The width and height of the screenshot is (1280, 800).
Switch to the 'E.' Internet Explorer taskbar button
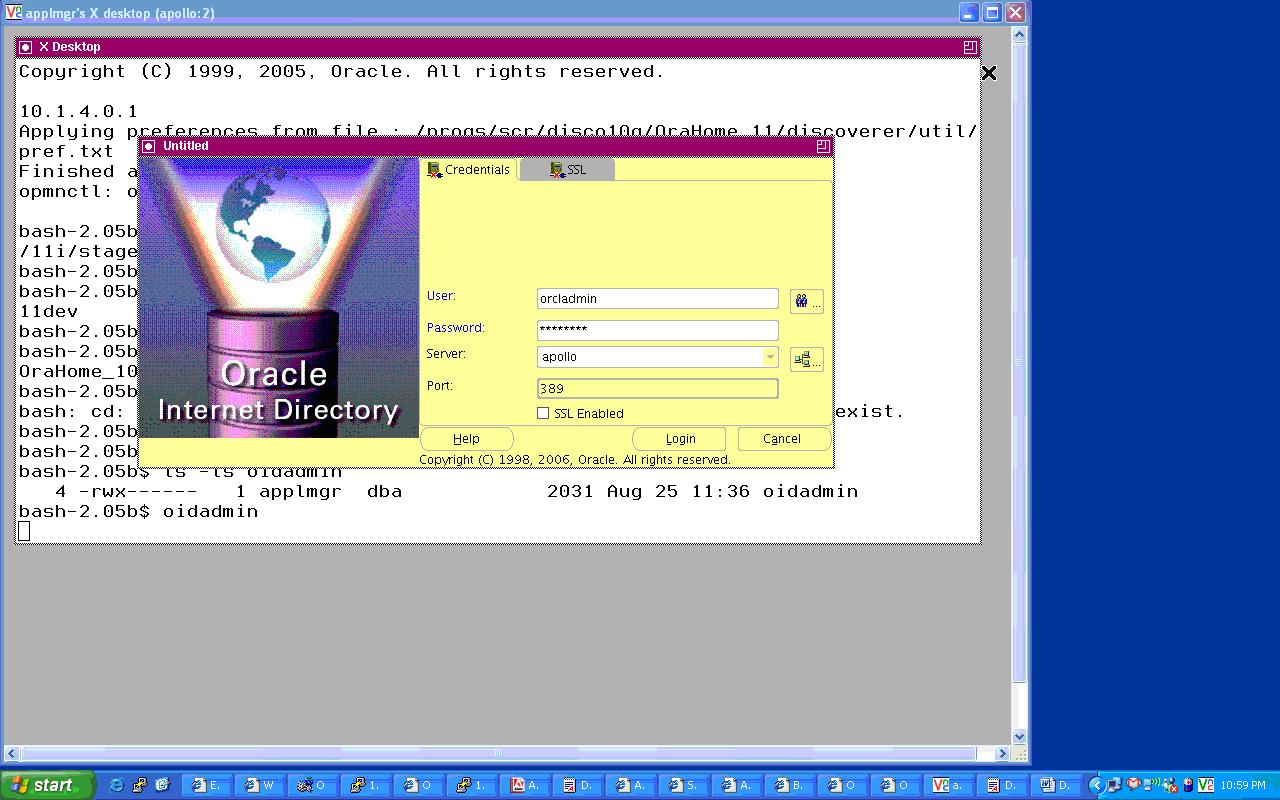click(x=206, y=785)
